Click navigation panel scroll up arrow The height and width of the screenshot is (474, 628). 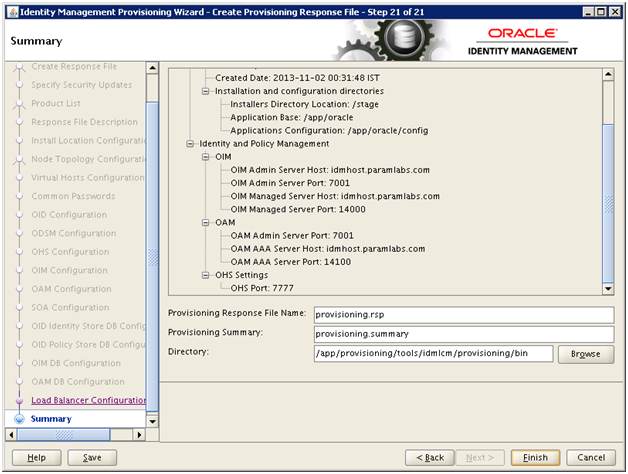point(153,68)
